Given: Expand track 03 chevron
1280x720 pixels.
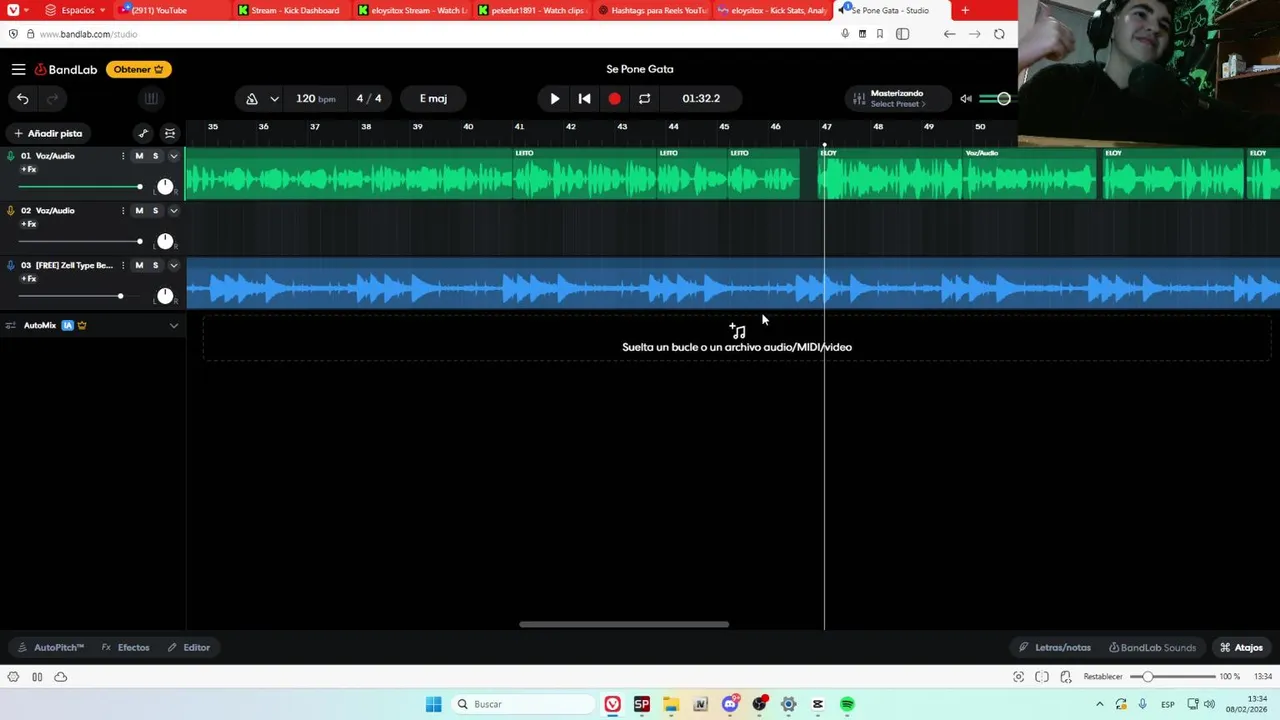Looking at the screenshot, I should click(x=173, y=265).
